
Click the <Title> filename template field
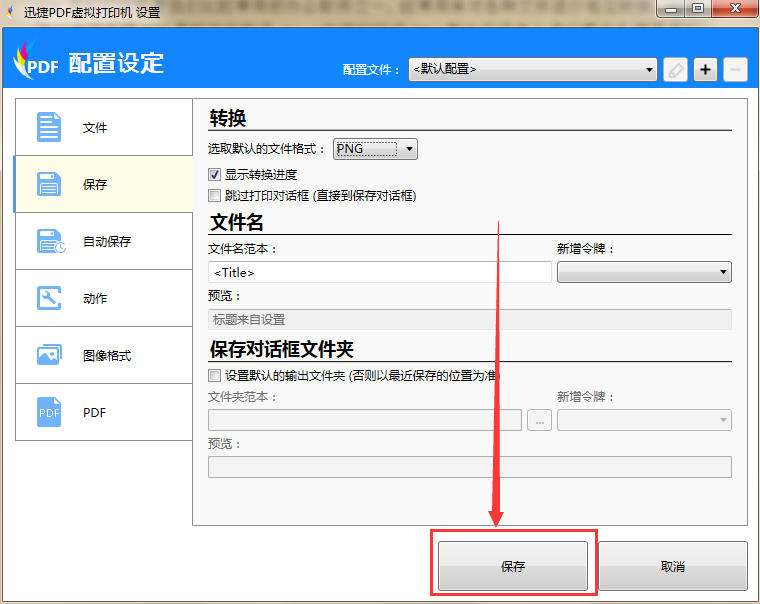tap(380, 272)
